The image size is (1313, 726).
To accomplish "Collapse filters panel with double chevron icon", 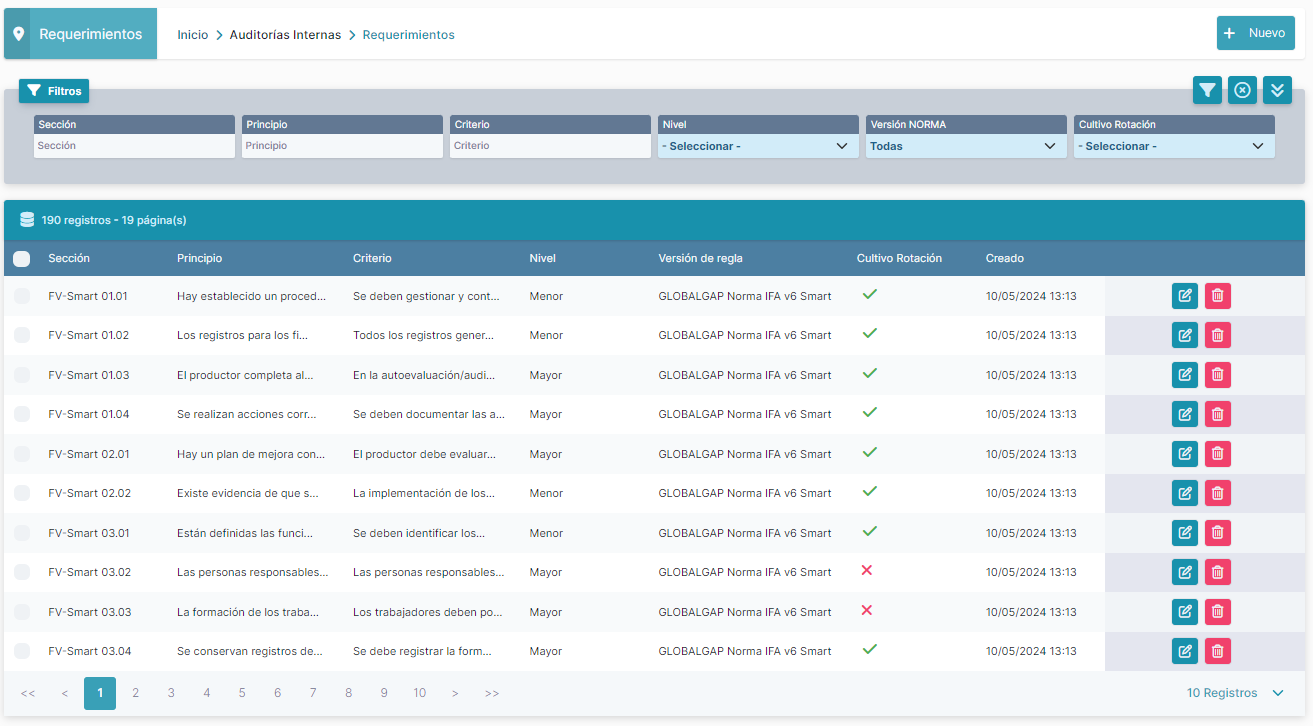I will 1277,90.
